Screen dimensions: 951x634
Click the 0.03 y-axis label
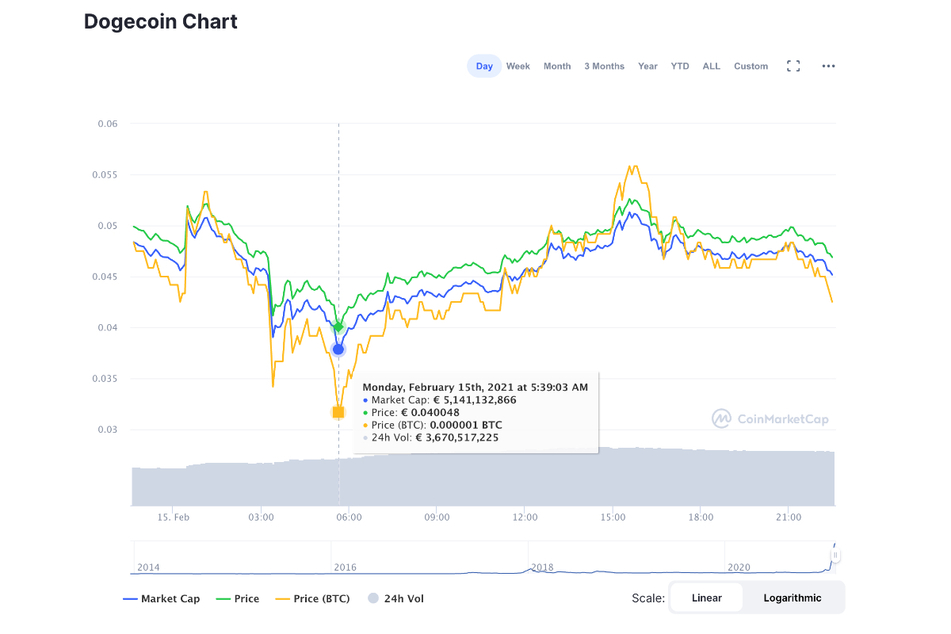[107, 430]
